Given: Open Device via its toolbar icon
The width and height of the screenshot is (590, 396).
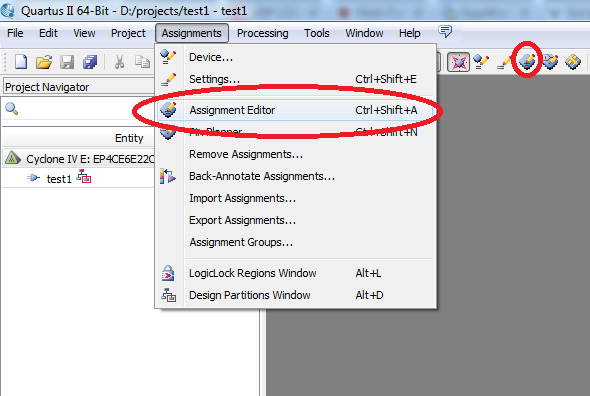Looking at the screenshot, I should tap(481, 62).
